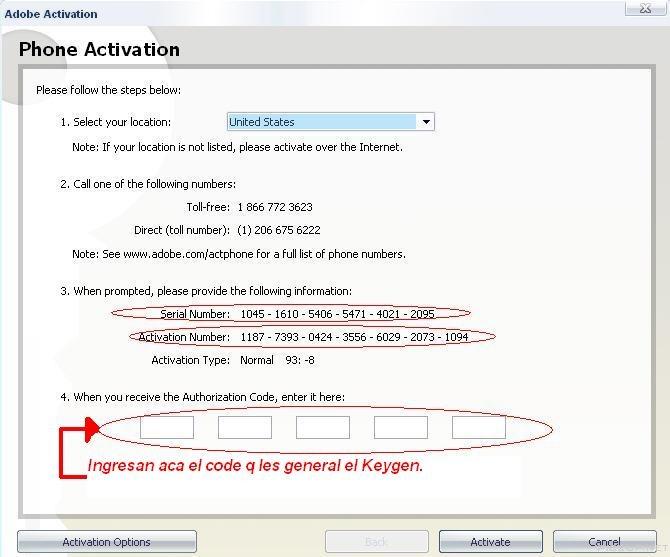This screenshot has width=670, height=557.
Task: Click the Serial Number label
Action: 195,314
